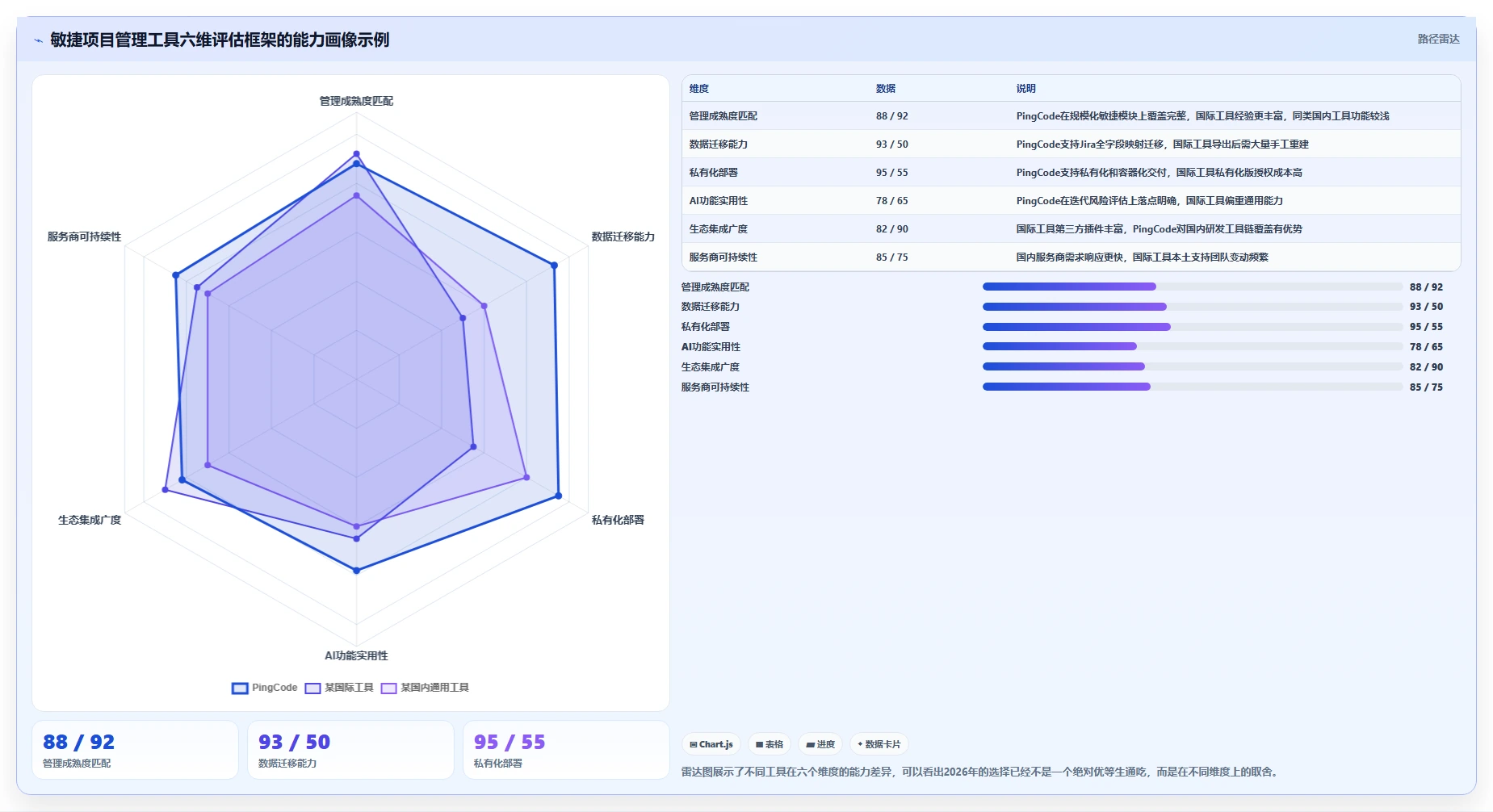Click radar axis label 私有化部署

[618, 520]
